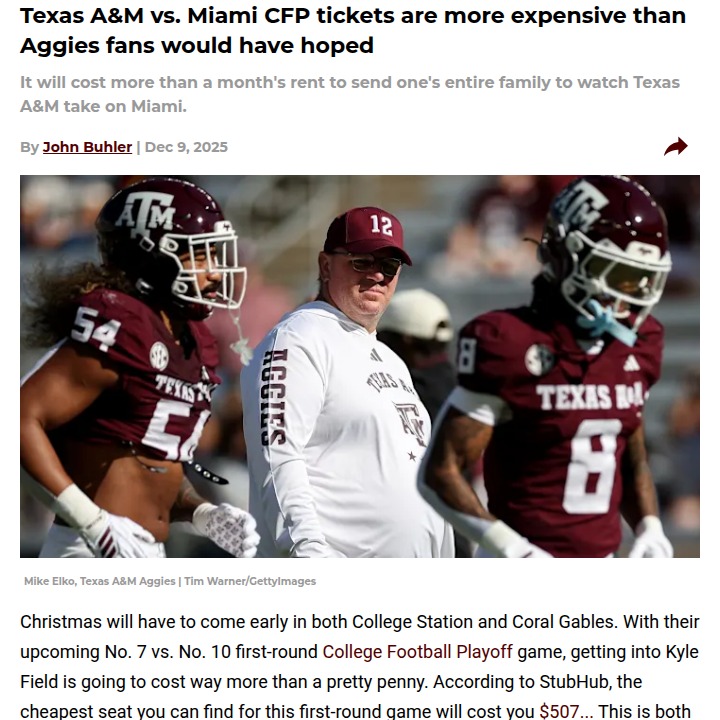Click the subheadline about a month's rent
The height and width of the screenshot is (720, 720).
click(349, 94)
